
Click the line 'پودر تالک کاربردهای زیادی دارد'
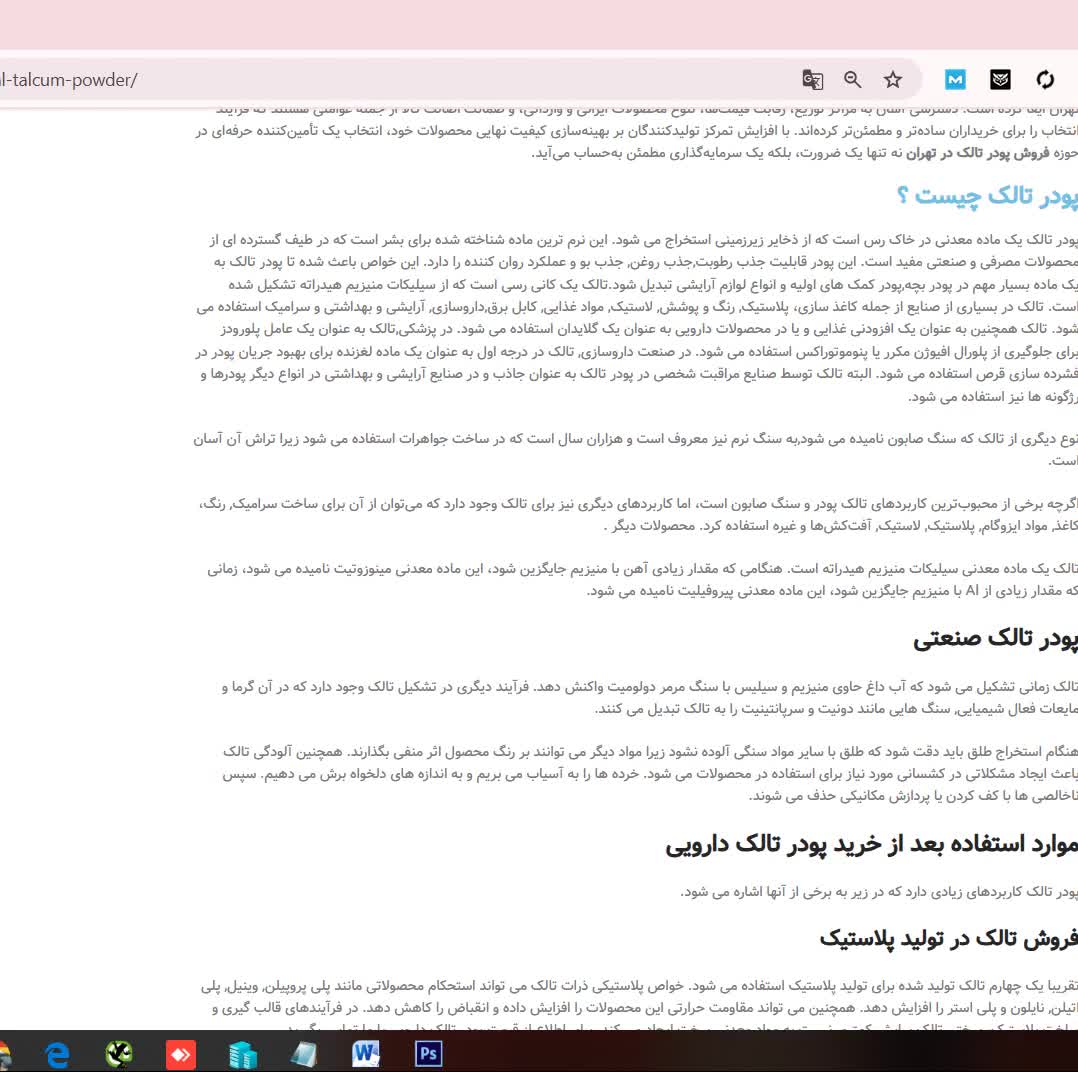(x=879, y=892)
